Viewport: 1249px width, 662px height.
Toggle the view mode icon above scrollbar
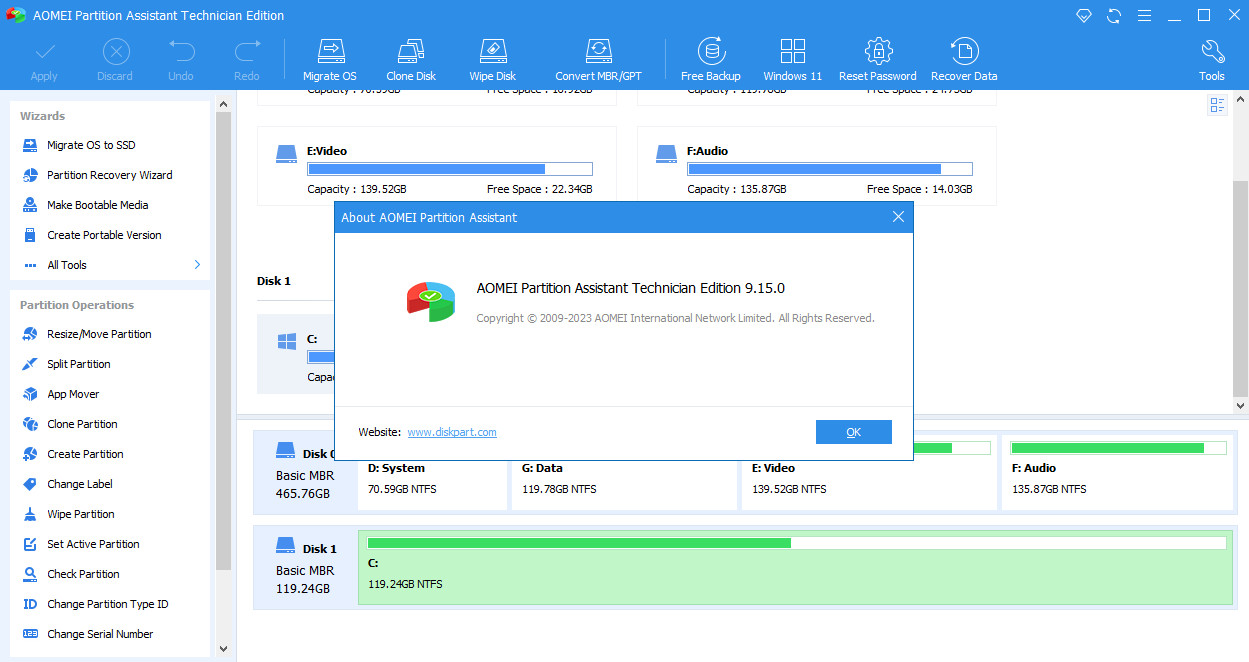tap(1217, 105)
